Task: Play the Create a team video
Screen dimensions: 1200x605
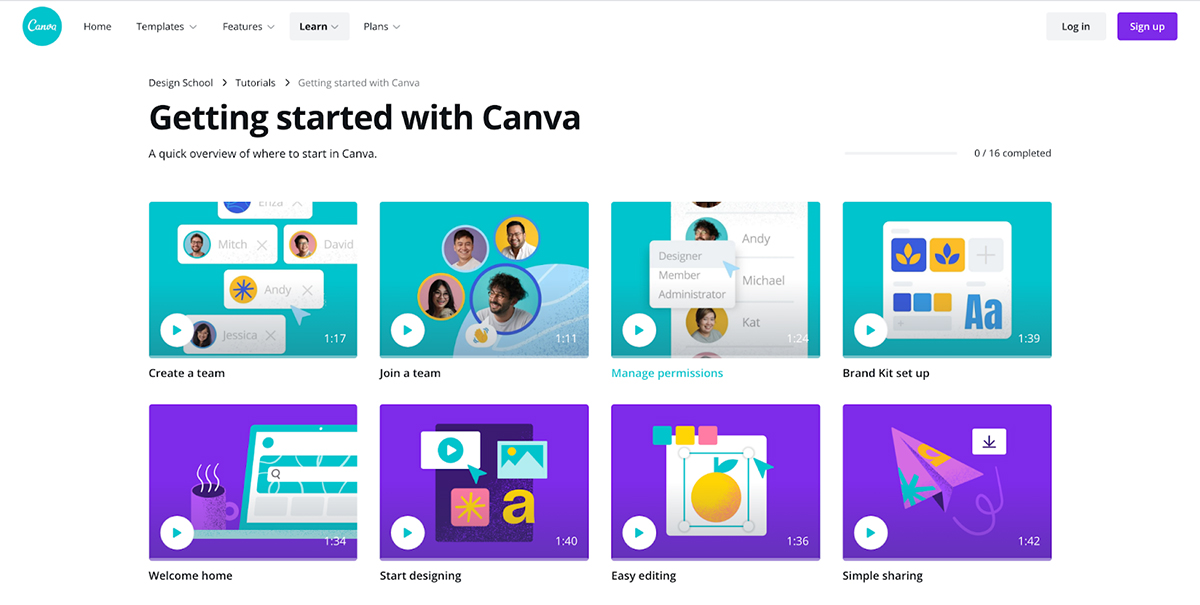Action: pos(176,330)
